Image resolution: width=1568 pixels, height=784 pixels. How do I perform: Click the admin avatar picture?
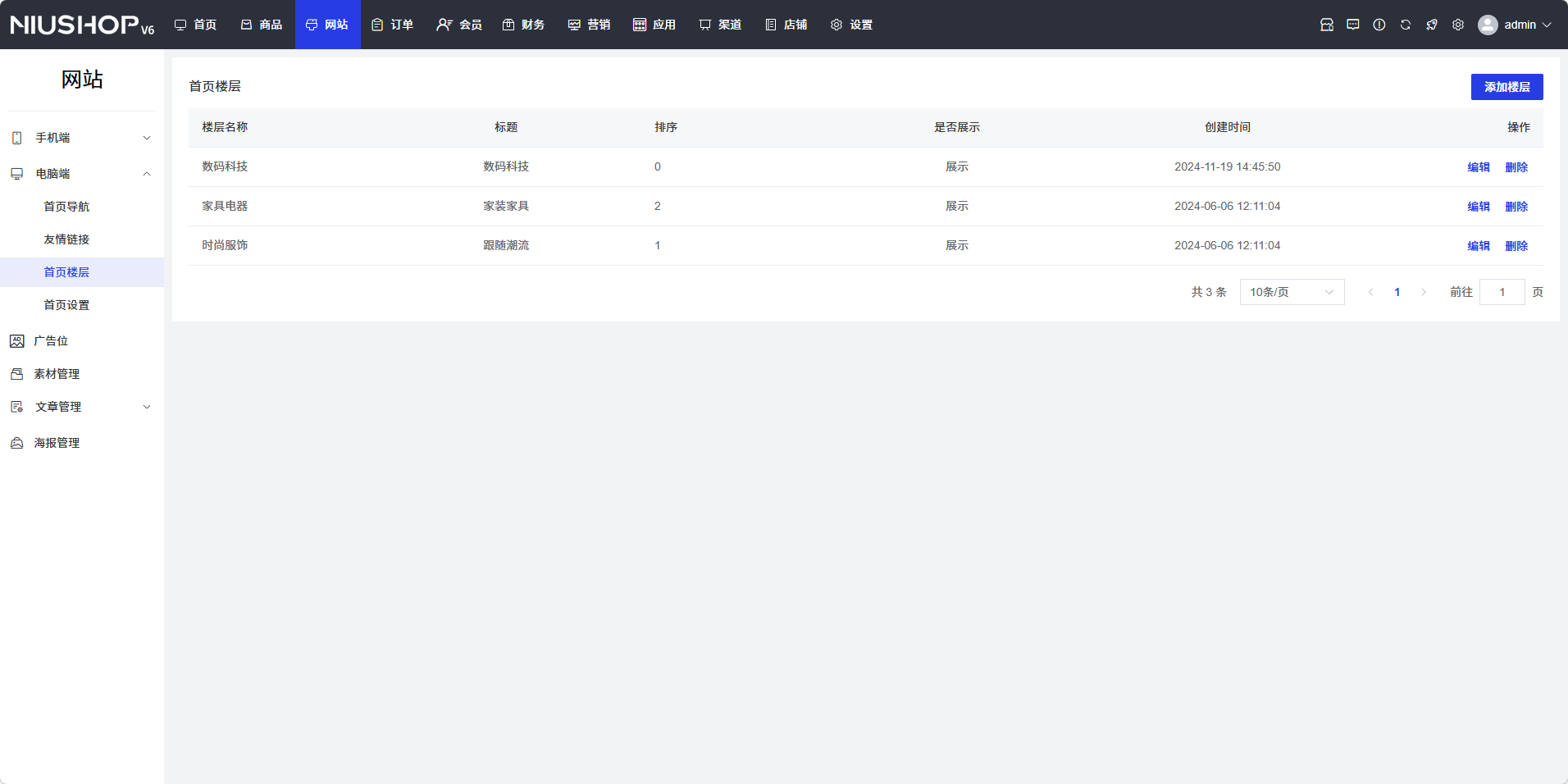coord(1487,25)
